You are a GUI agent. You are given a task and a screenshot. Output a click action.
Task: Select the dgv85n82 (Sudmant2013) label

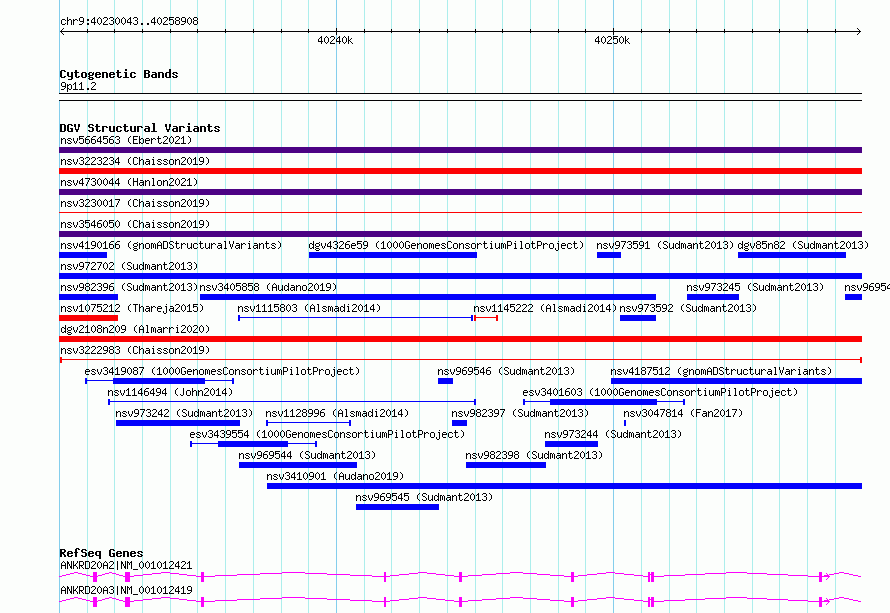point(803,245)
